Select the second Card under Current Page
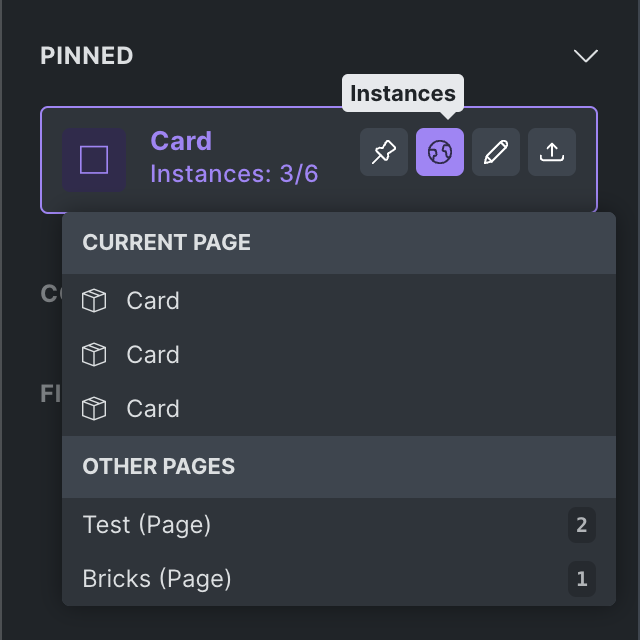This screenshot has width=640, height=640. point(153,355)
